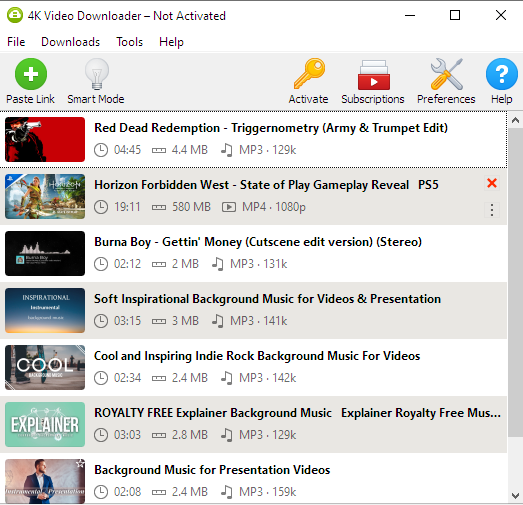Select ROYALTY FREE Explainer Background Music title
Image resolution: width=523 pixels, height=505 pixels.
(x=297, y=413)
